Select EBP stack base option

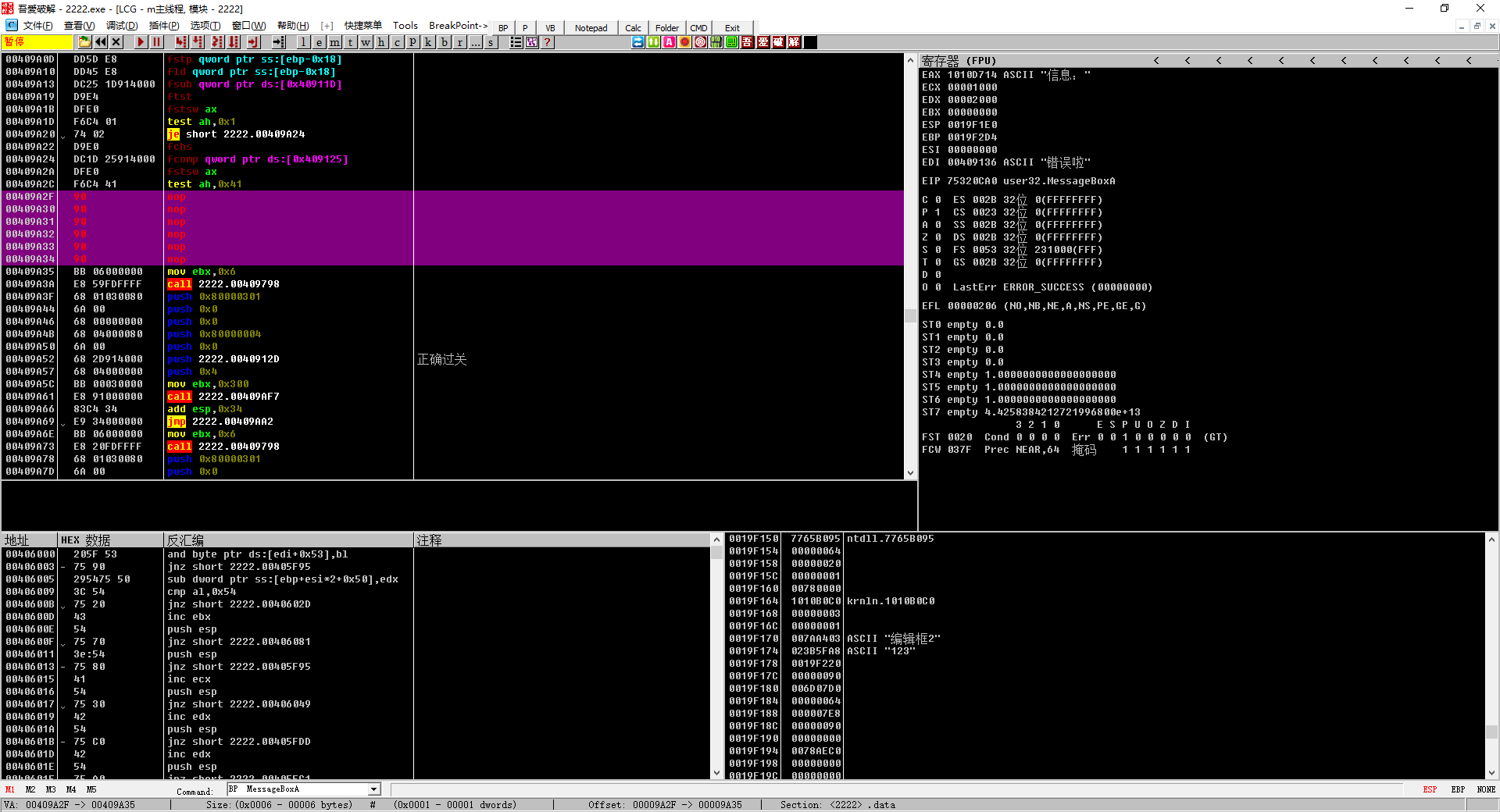[1458, 790]
